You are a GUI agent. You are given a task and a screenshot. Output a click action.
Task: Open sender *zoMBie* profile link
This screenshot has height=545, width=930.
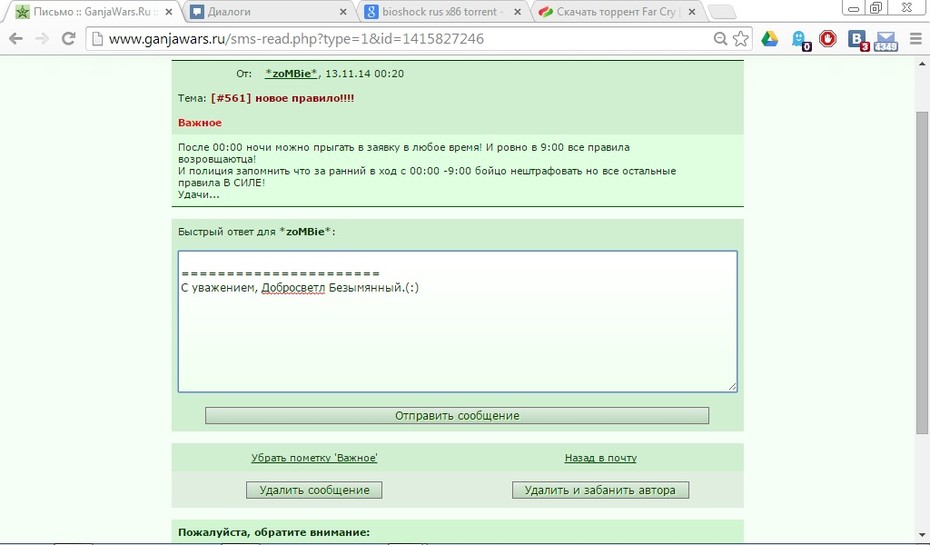[x=291, y=74]
